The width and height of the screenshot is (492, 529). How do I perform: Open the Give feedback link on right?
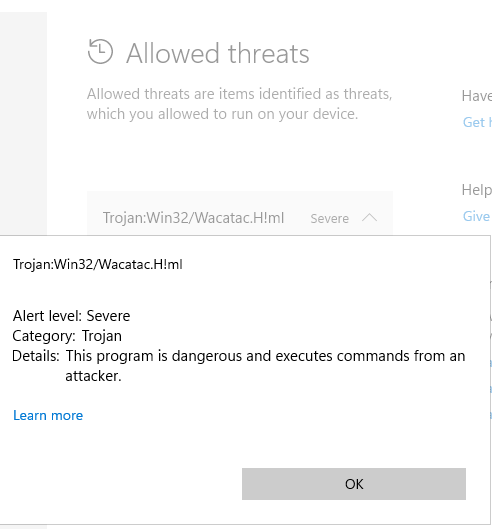coord(477,216)
